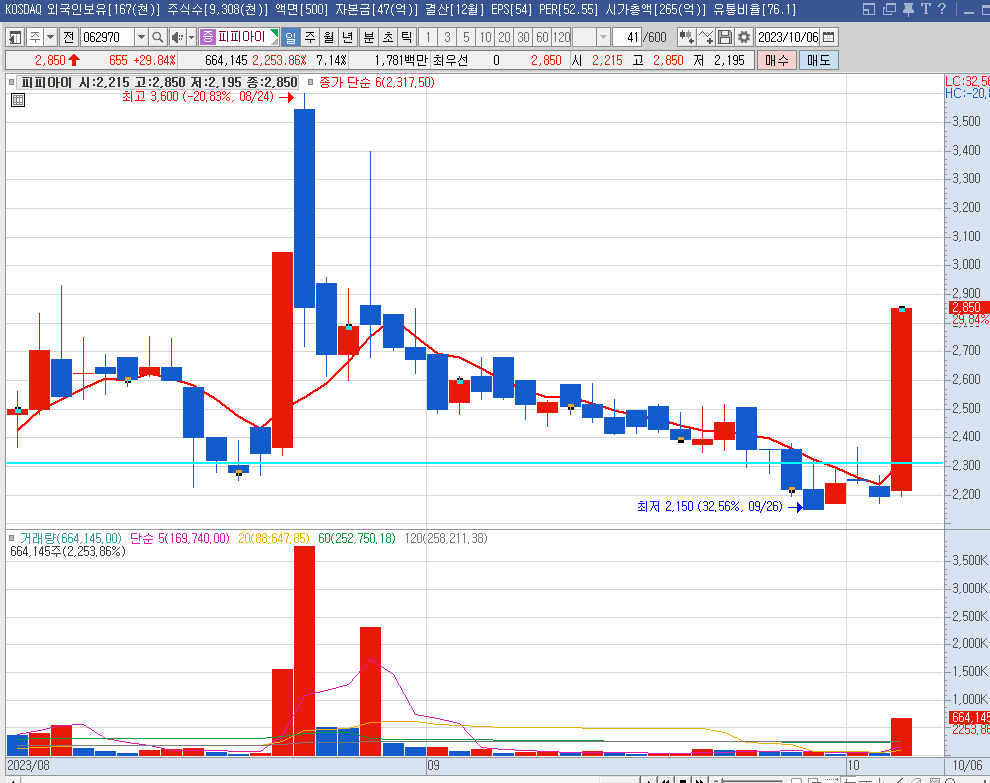Click the 최저 2,150 low price annotation

(710, 506)
